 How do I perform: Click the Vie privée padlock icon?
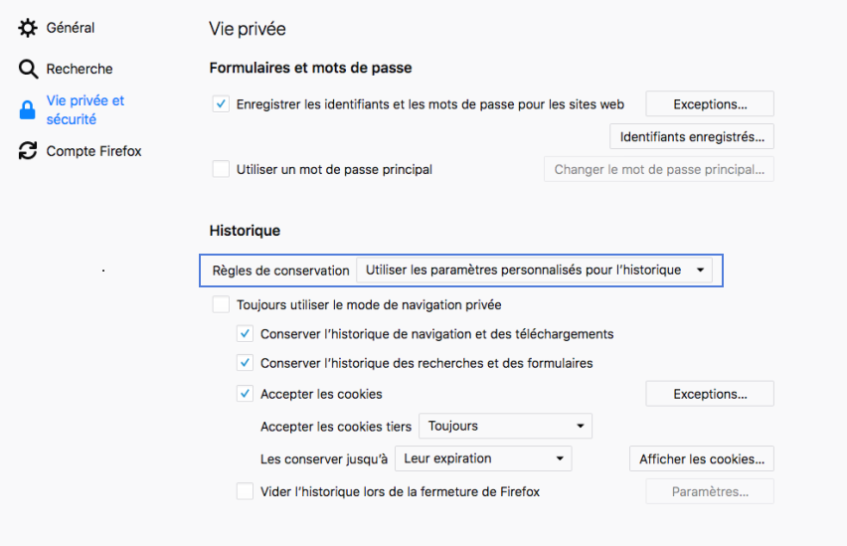click(28, 110)
